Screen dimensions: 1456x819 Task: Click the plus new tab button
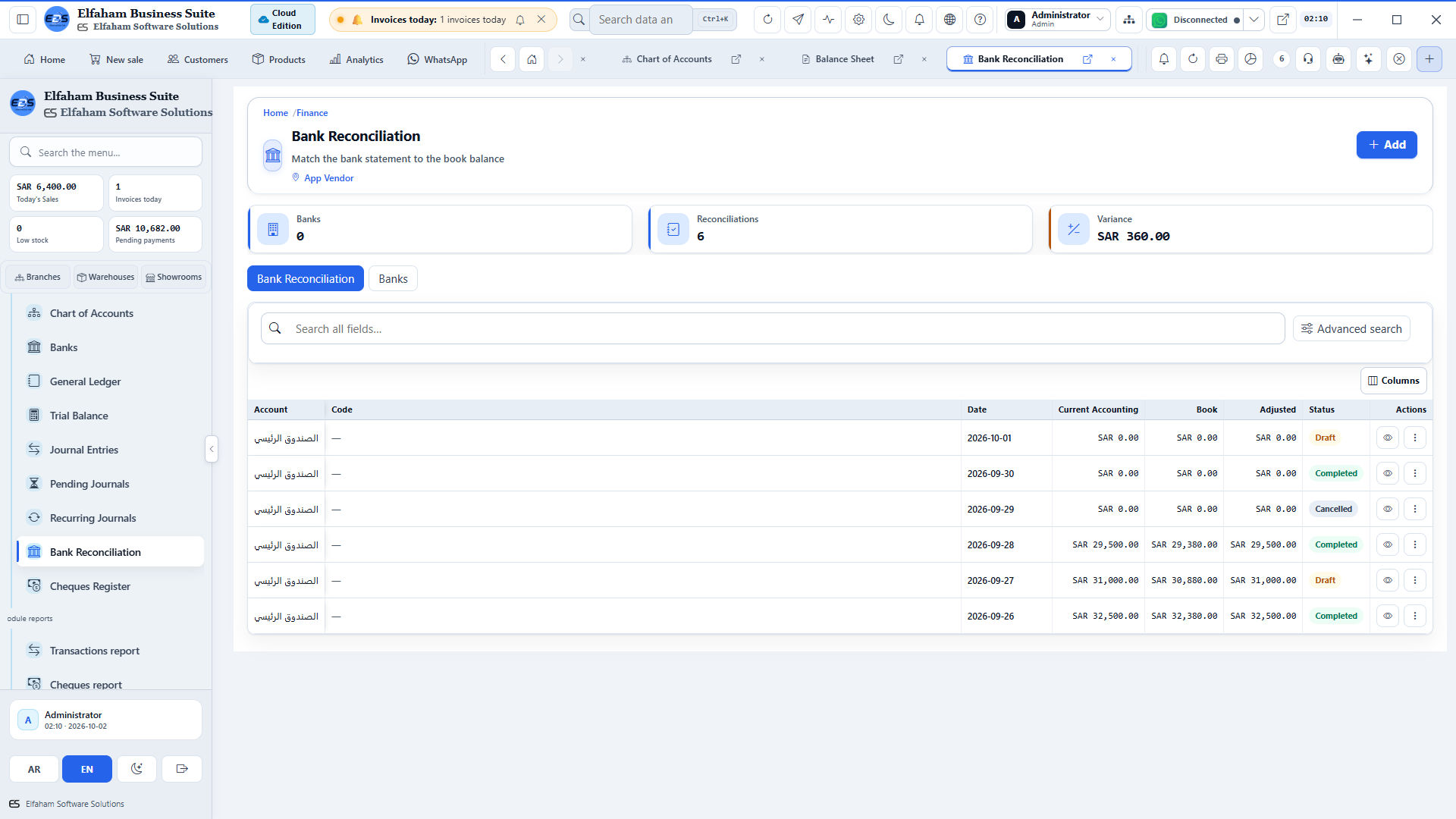[1429, 59]
